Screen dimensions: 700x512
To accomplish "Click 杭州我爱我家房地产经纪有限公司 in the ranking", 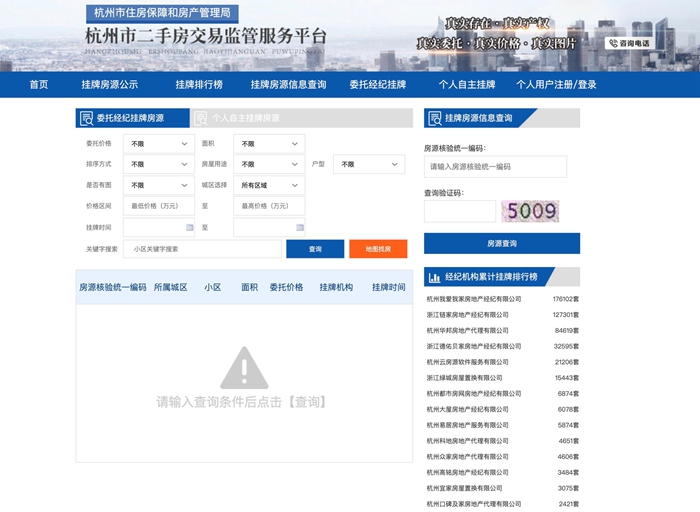I will click(x=474, y=299).
